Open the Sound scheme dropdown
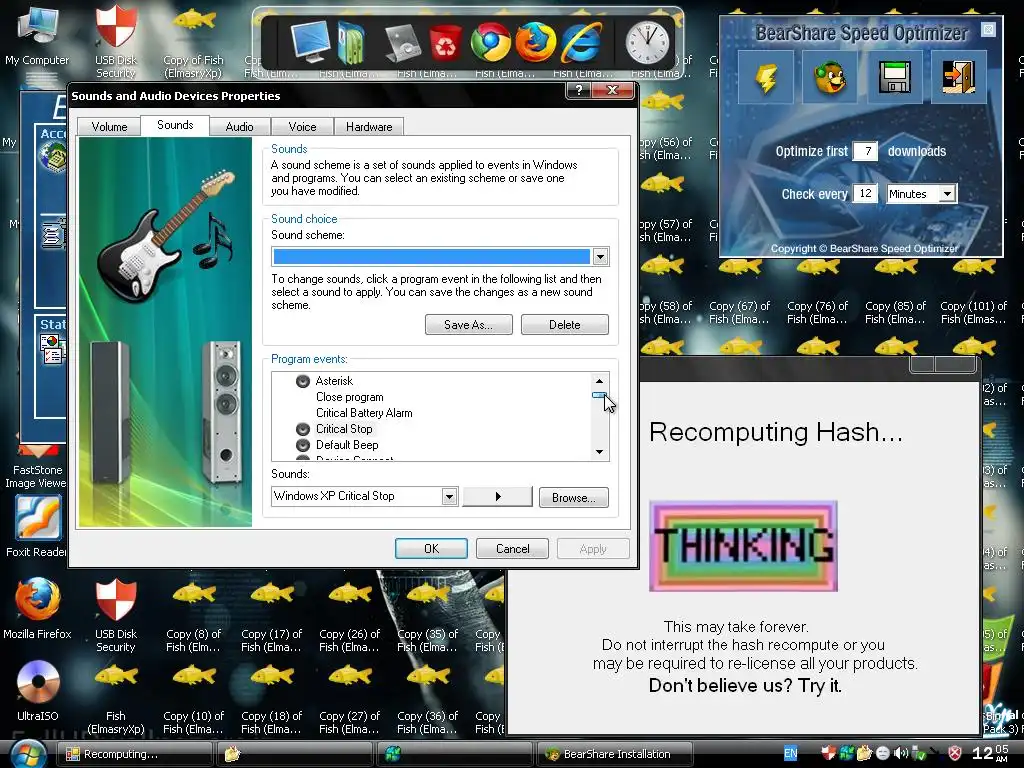 [600, 257]
